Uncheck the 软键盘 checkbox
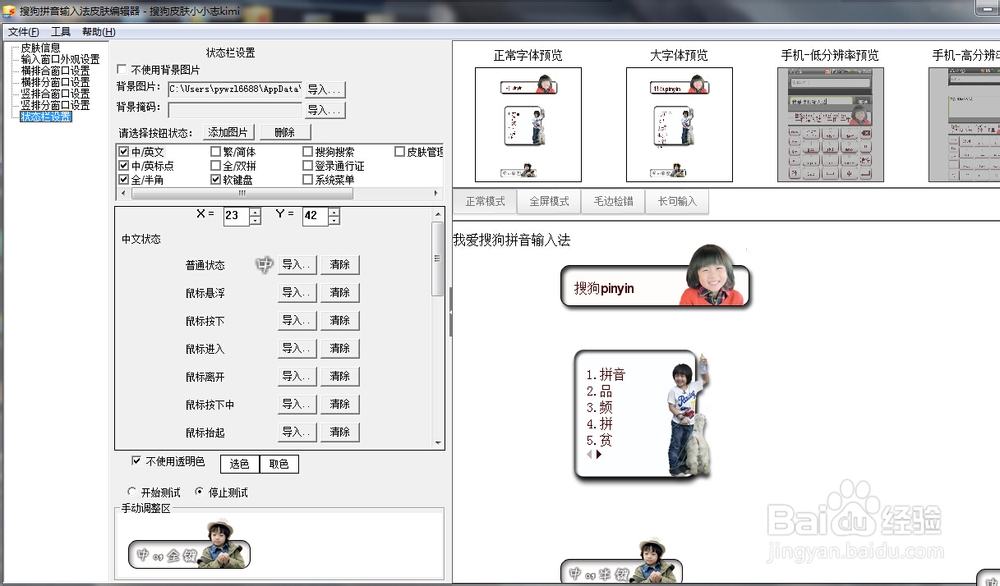The width and height of the screenshot is (1000, 586). pos(216,180)
